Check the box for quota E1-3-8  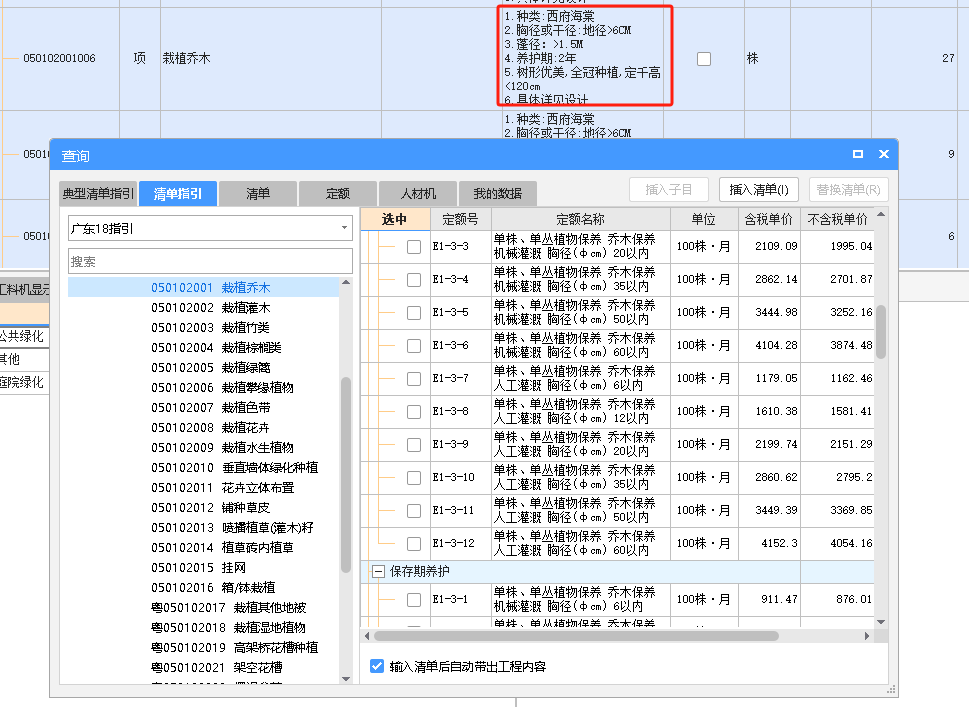[414, 412]
